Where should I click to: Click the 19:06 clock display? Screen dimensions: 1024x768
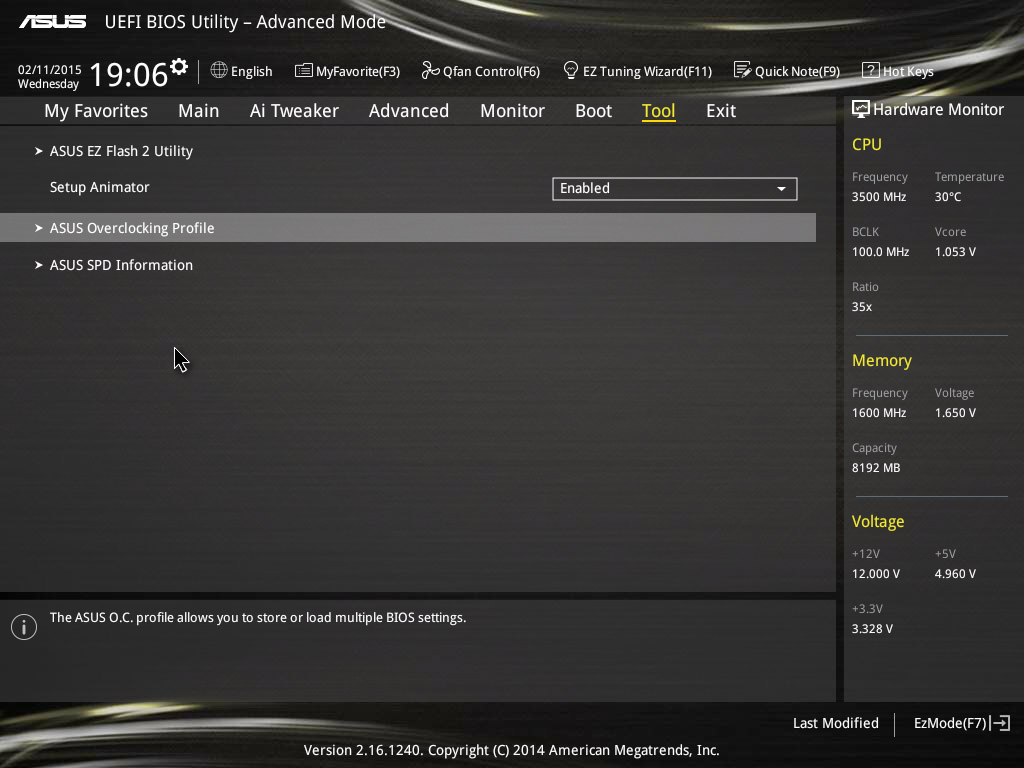coord(129,74)
